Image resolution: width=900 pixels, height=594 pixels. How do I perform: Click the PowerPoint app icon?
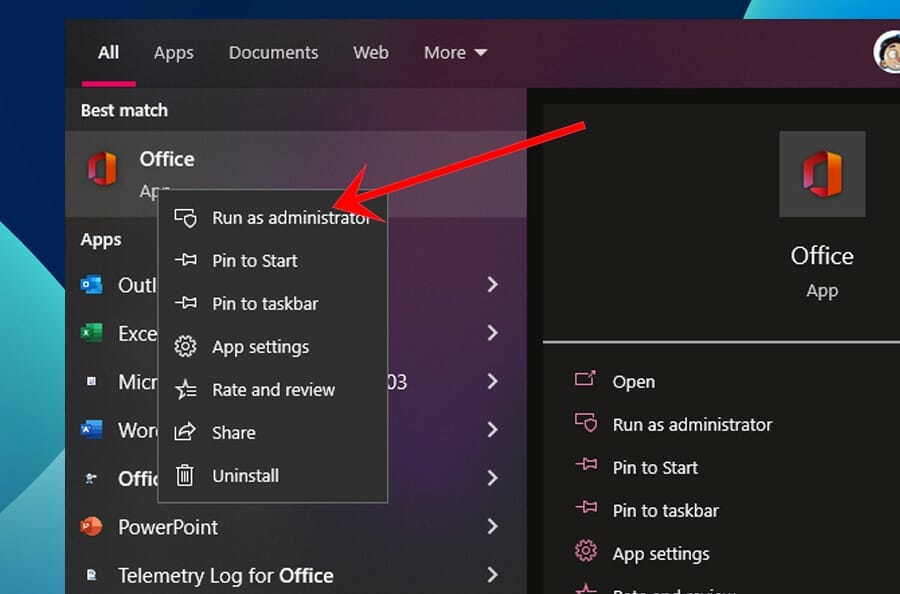[91, 526]
